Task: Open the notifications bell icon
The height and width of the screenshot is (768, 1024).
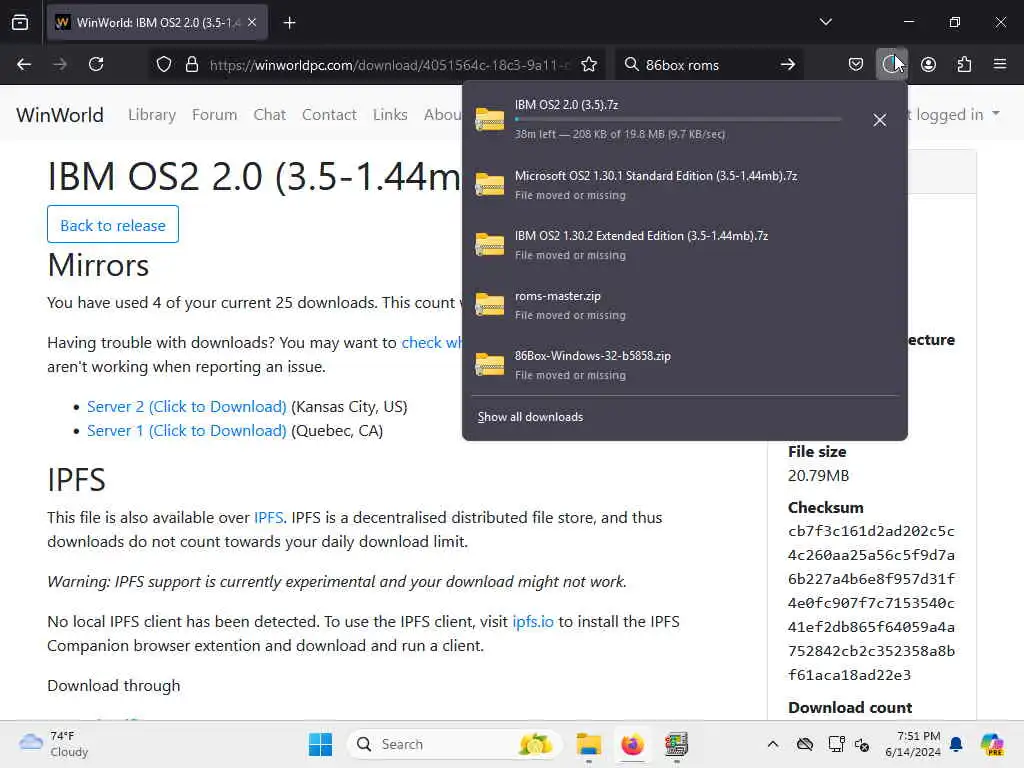Action: 956,744
